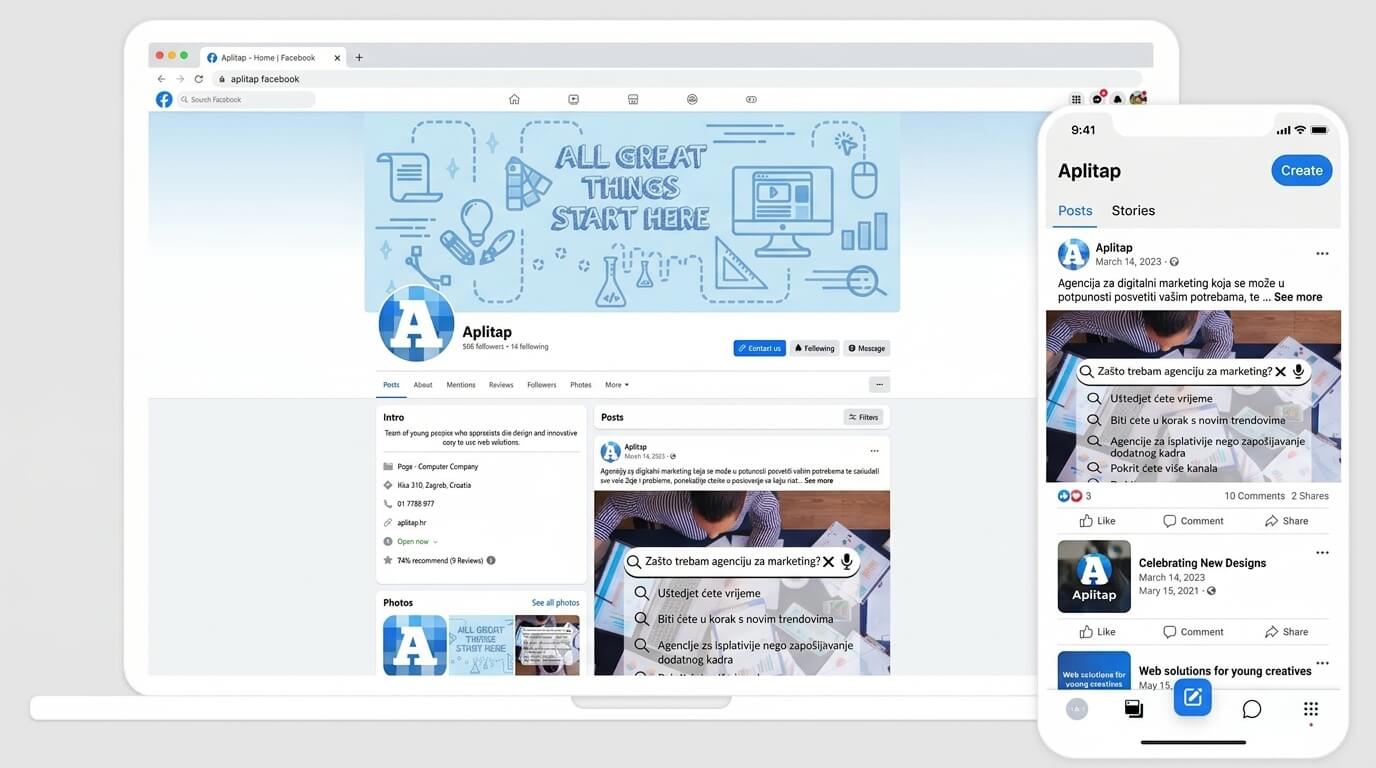Go back using the browser back arrow
The height and width of the screenshot is (768, 1376).
point(161,79)
